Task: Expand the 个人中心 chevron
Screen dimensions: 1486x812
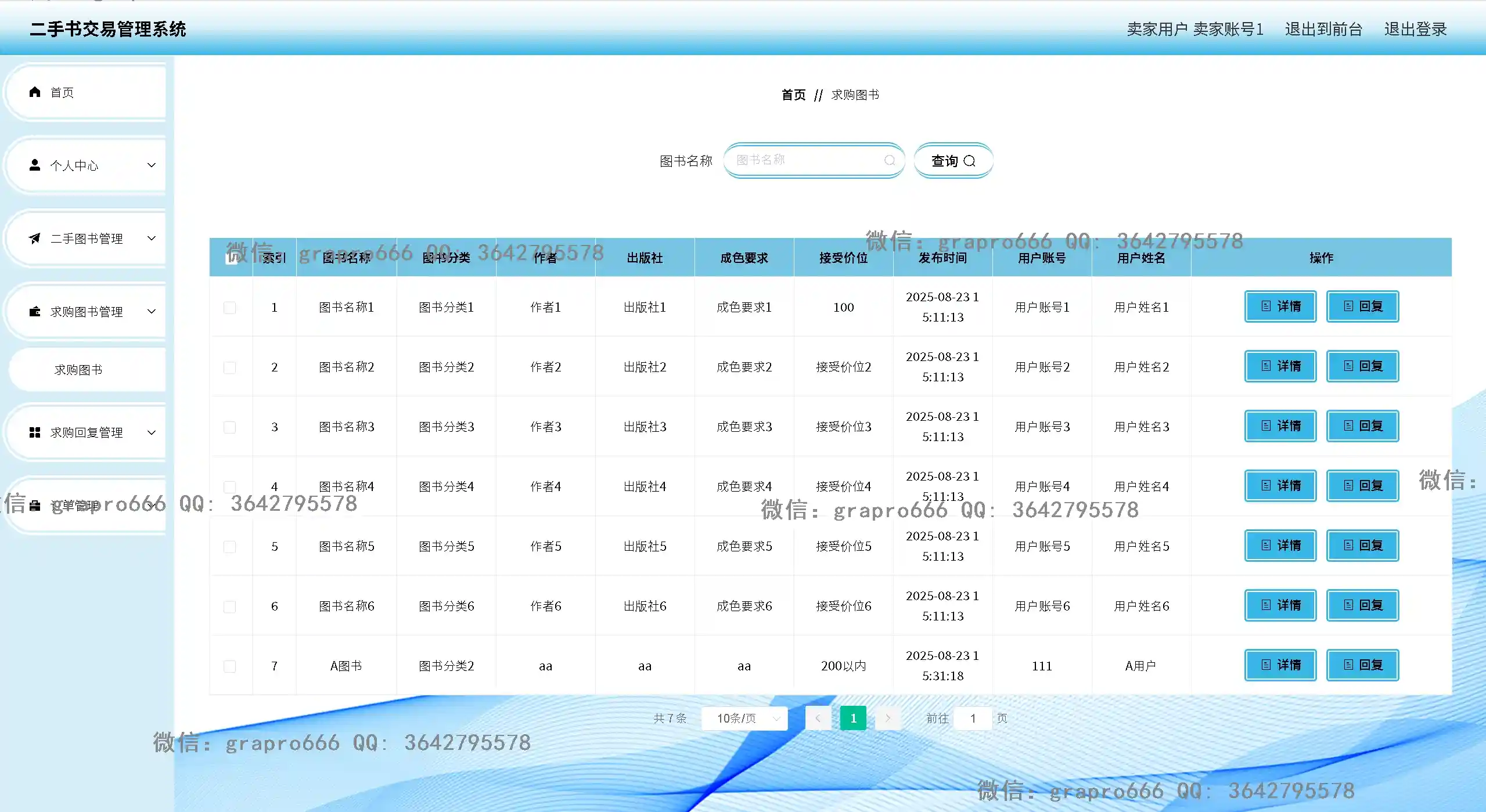Action: point(152,165)
